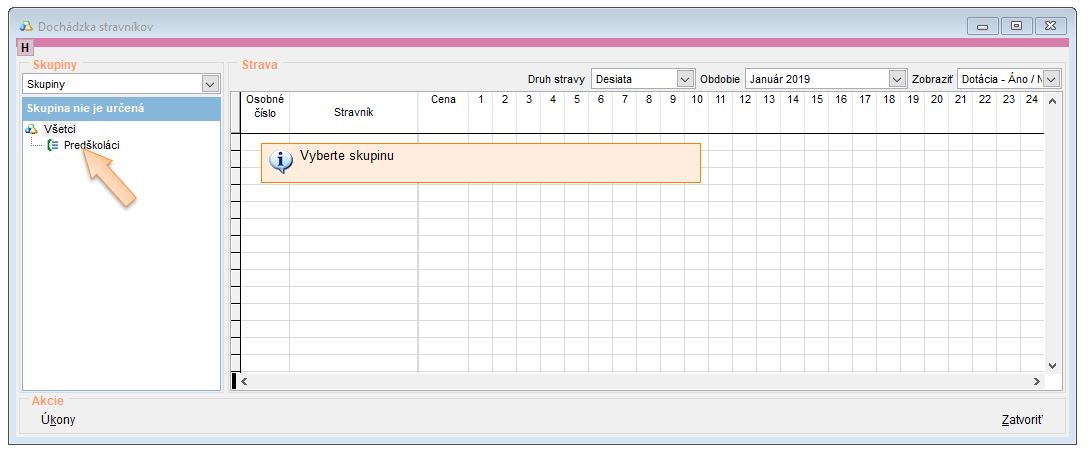Screen dimensions: 1089x458
Task: Click the Stravník column header
Action: [x=353, y=113]
